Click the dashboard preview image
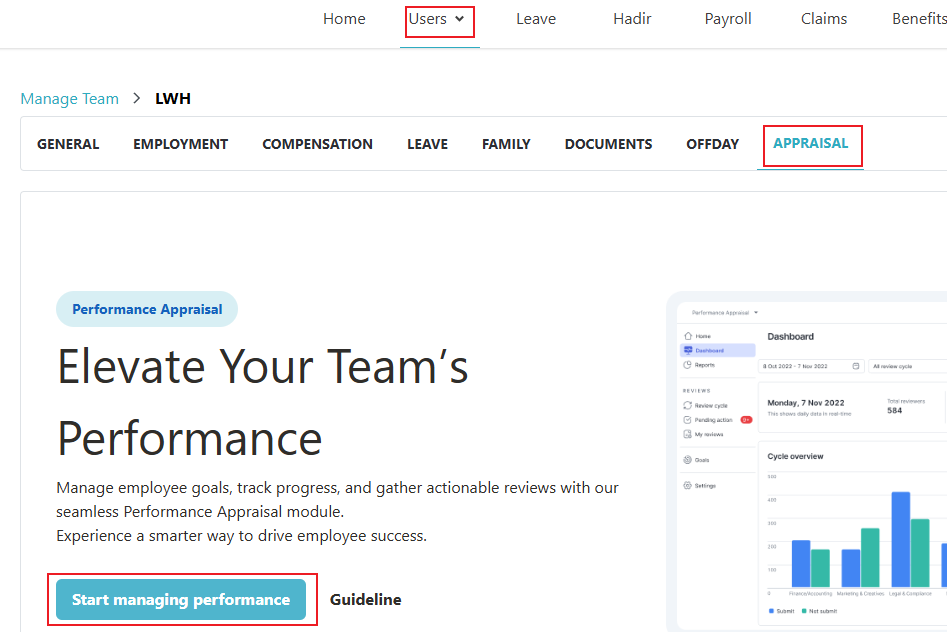Viewport: 947px width, 632px height. coord(810,460)
